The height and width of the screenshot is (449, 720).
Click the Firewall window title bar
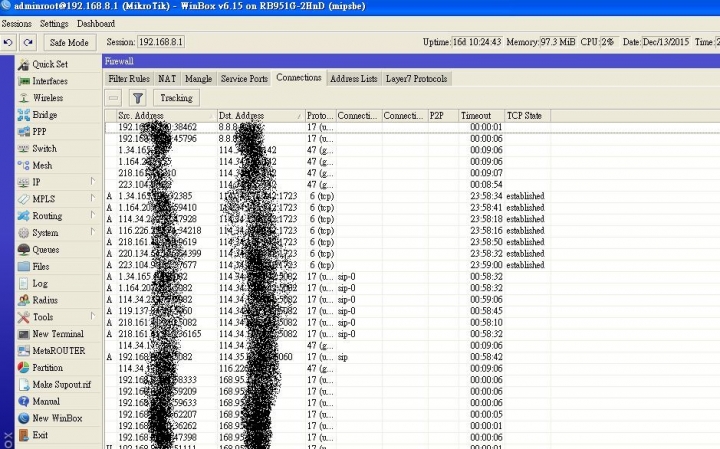pyautogui.click(x=411, y=61)
